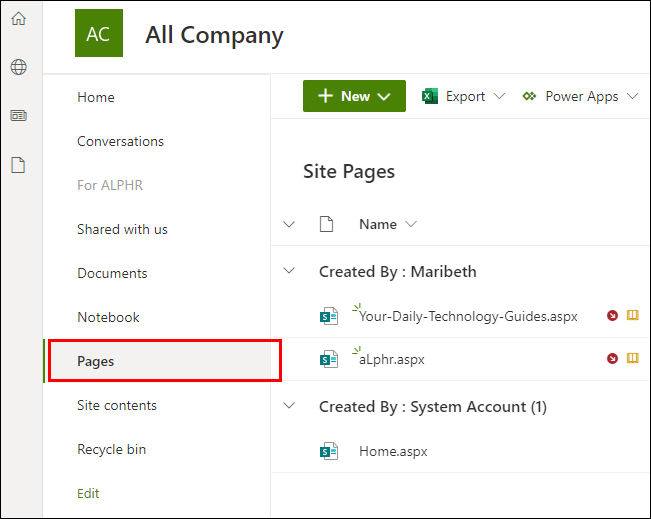Collapse the Created By System Account group
This screenshot has height=519, width=651.
(x=290, y=406)
